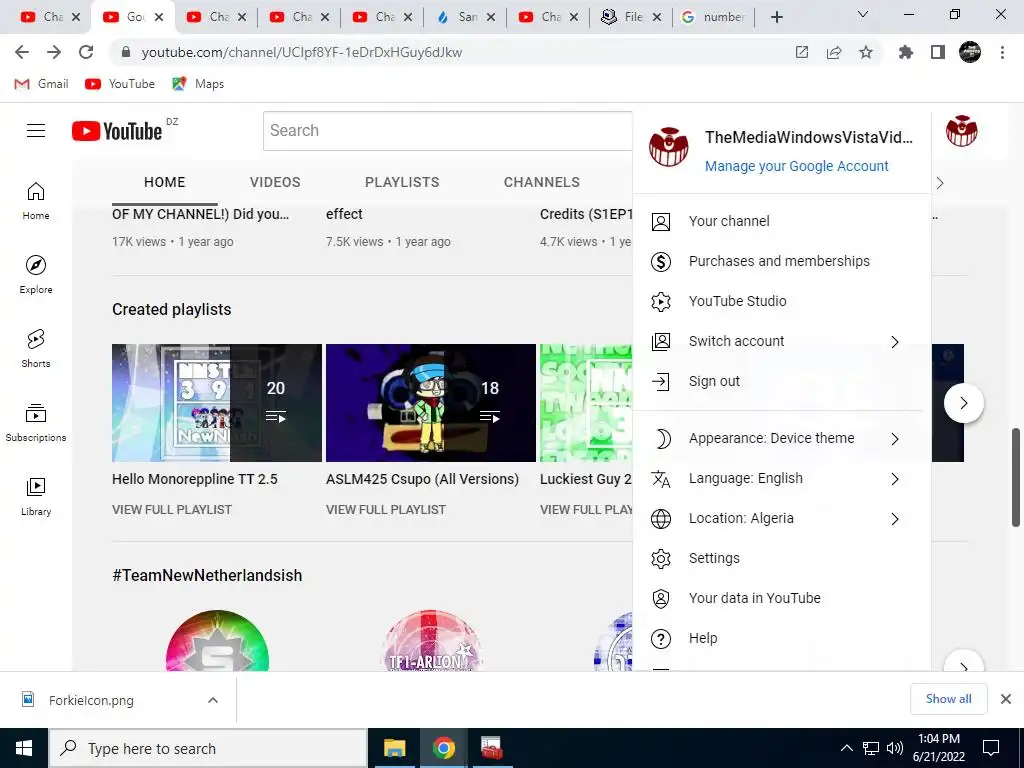The image size is (1024, 768).
Task: Close the downloads bar
Action: click(1006, 699)
